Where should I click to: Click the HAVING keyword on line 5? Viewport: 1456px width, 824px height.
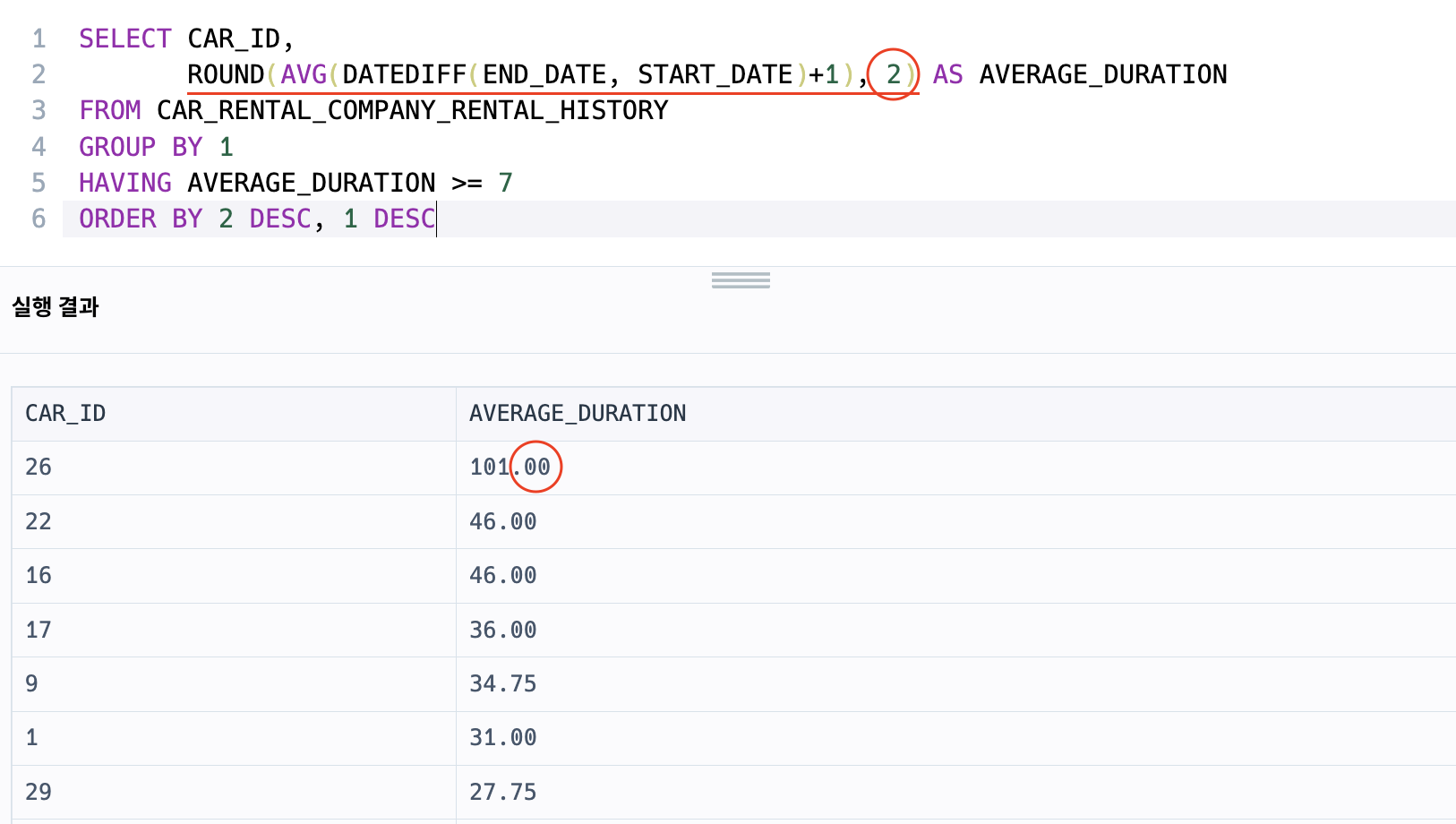click(x=124, y=183)
